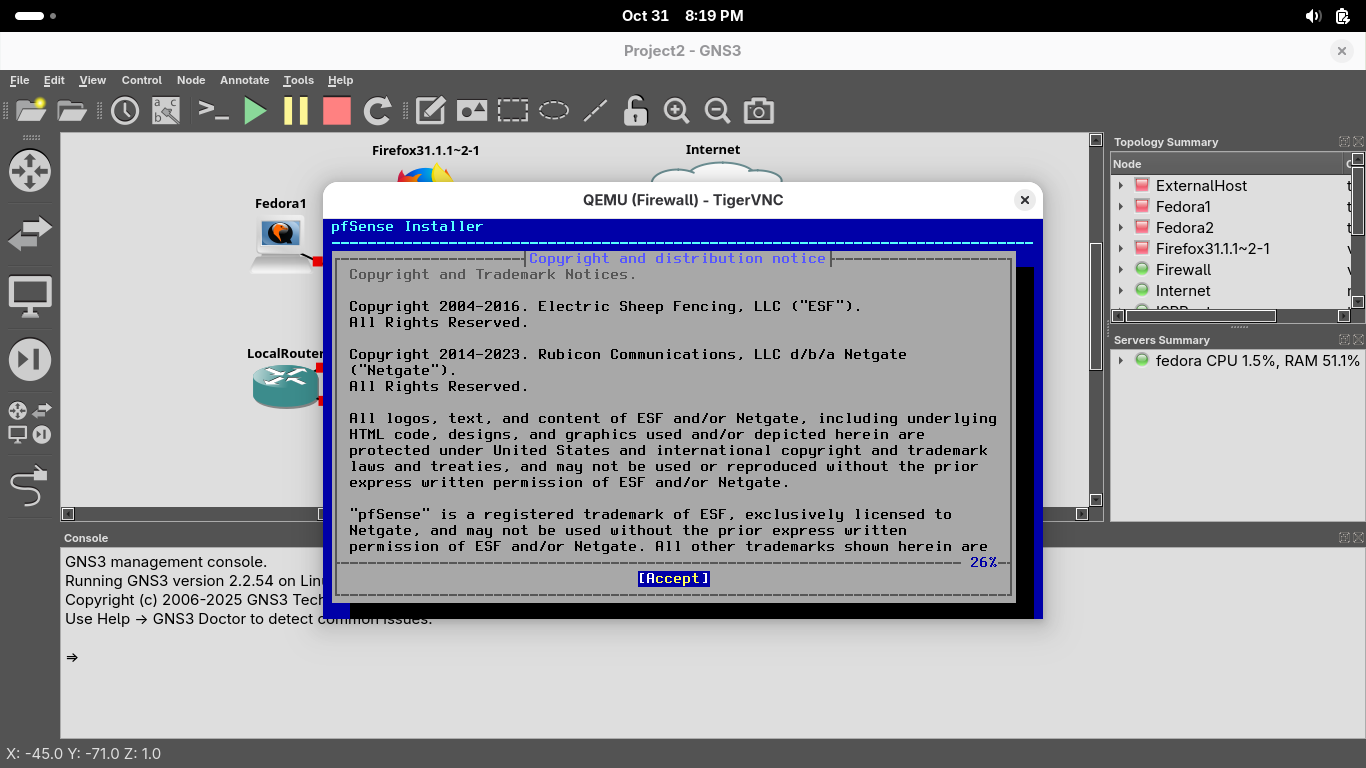Open Browse Routers device panel
This screenshot has width=1366, height=768.
pos(29,171)
